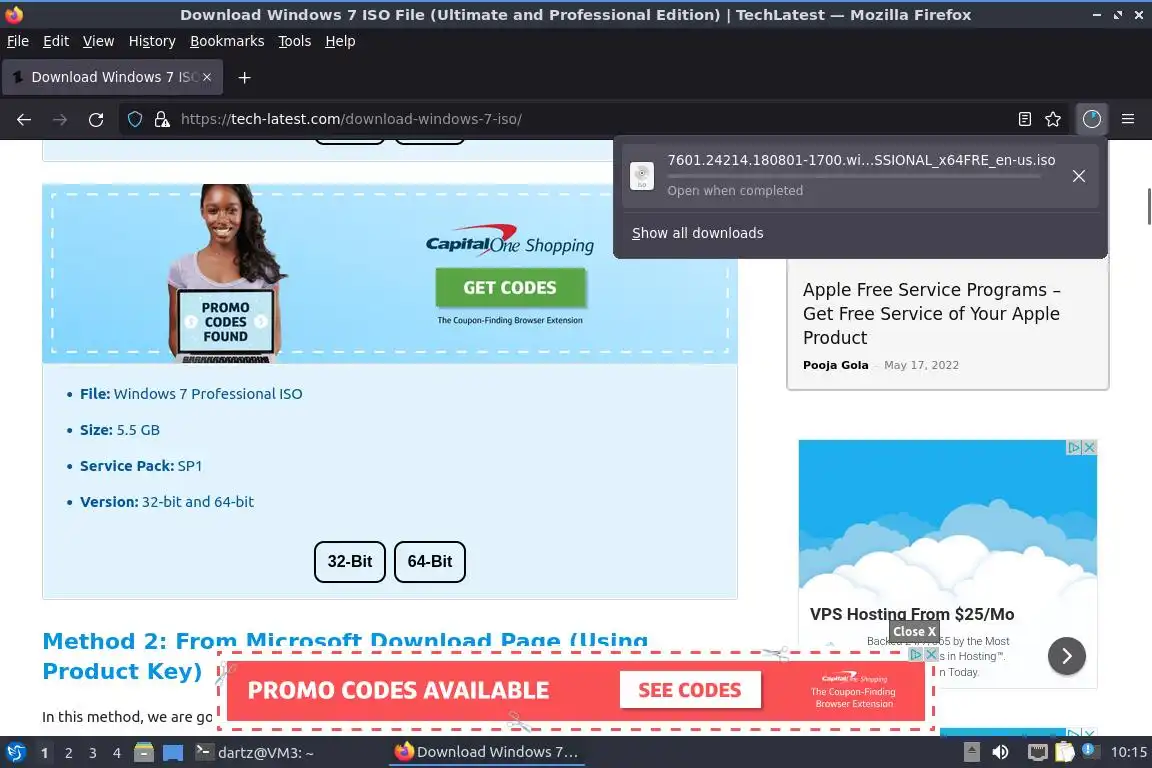Open a new tab with plus

pyautogui.click(x=245, y=78)
